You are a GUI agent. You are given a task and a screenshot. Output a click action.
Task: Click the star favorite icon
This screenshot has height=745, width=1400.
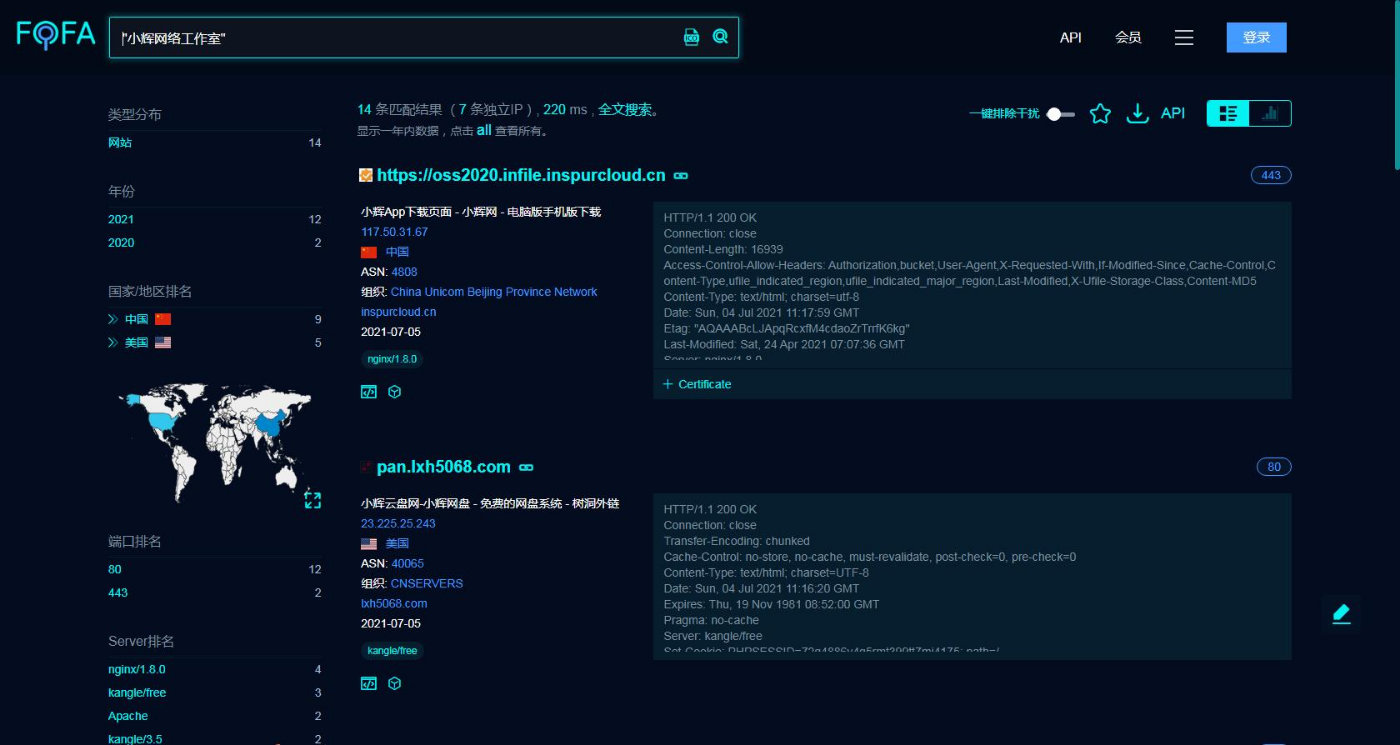pos(1100,114)
